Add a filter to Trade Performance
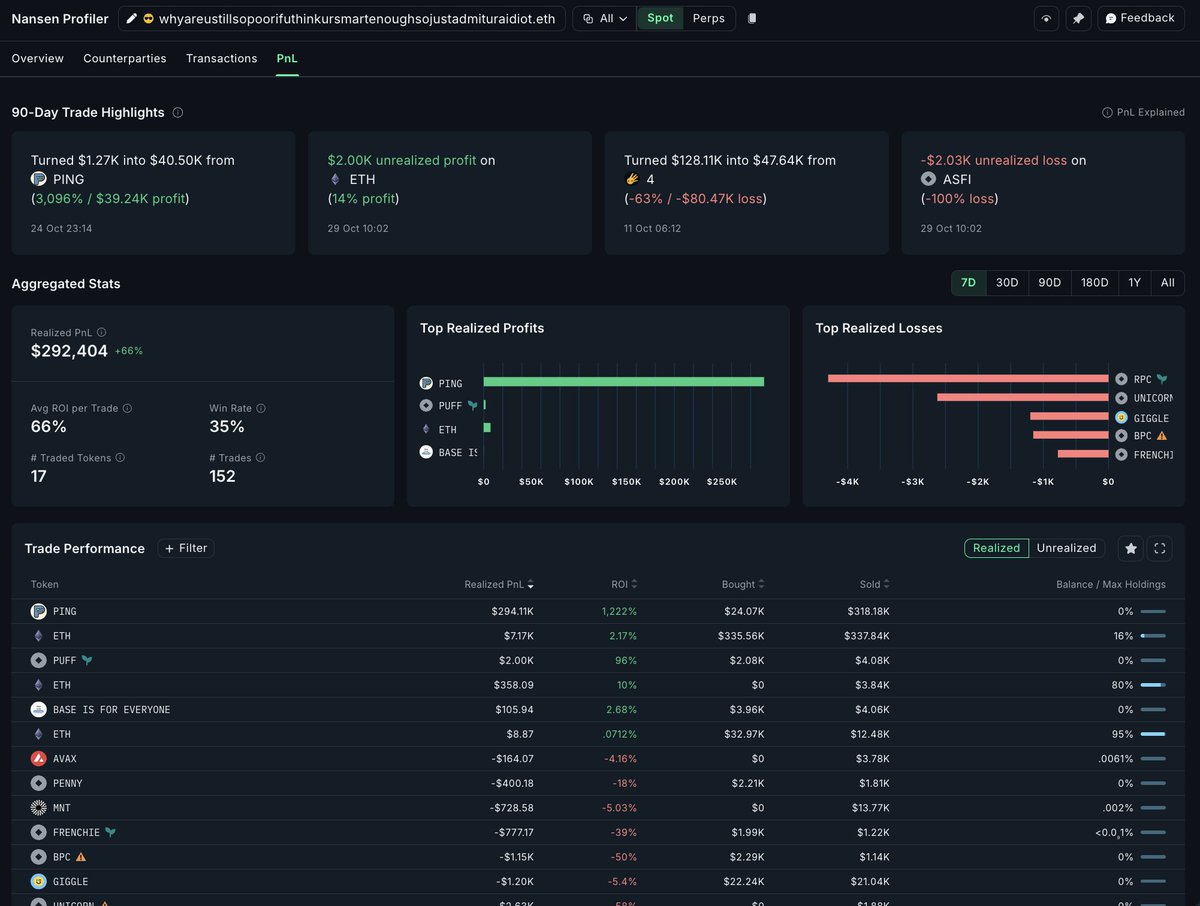1200x906 pixels. (x=186, y=548)
